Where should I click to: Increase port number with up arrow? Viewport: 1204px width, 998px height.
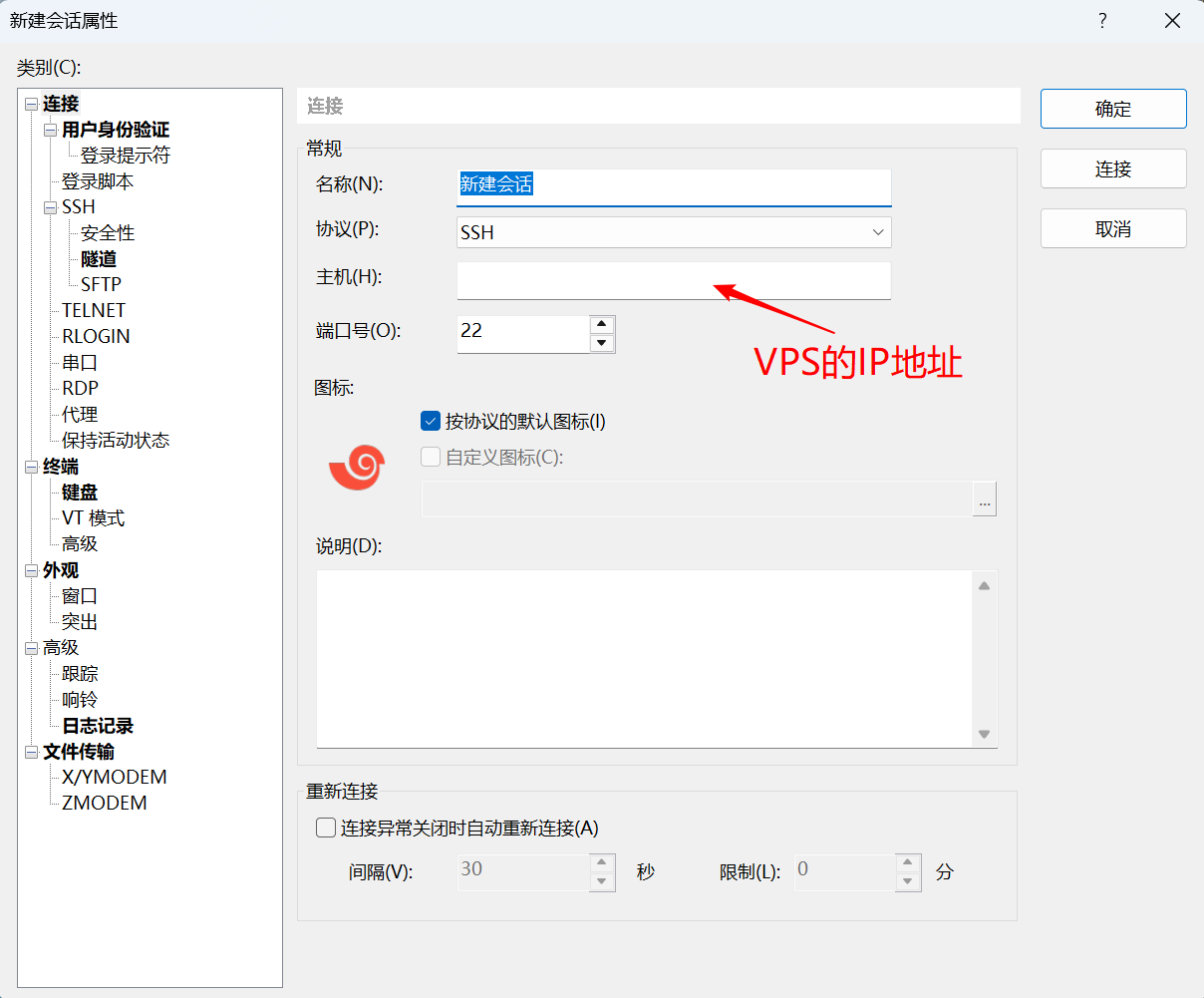click(x=601, y=325)
